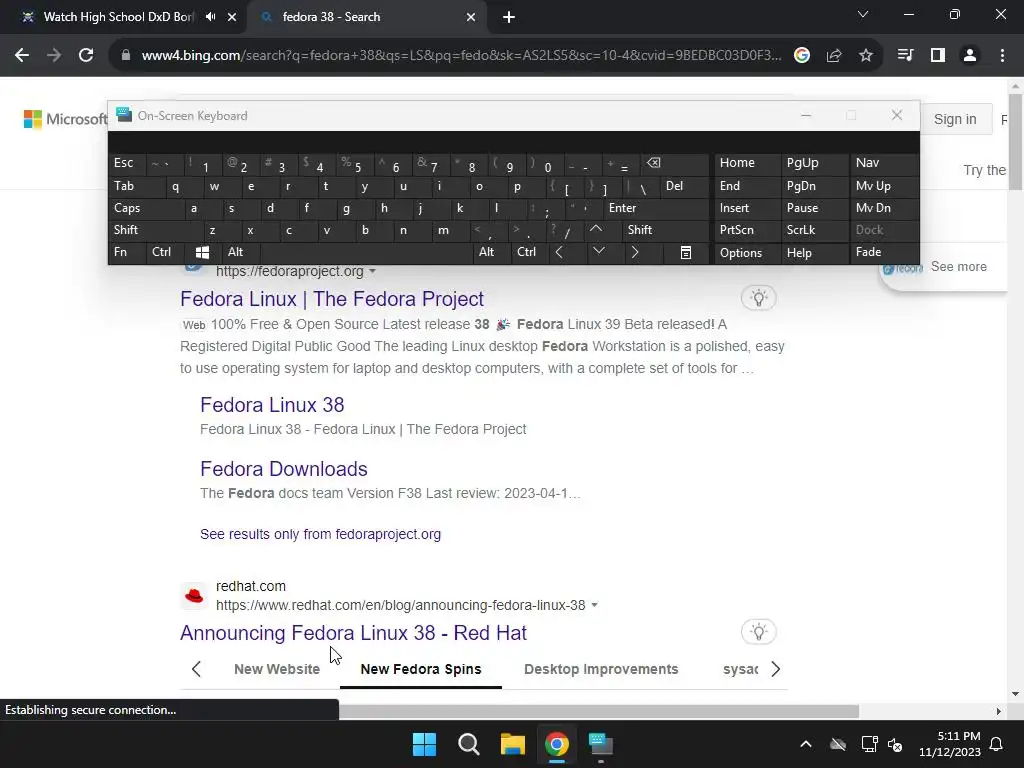Close the High School DxD tab
Screen dimensions: 1024x768
232,17
